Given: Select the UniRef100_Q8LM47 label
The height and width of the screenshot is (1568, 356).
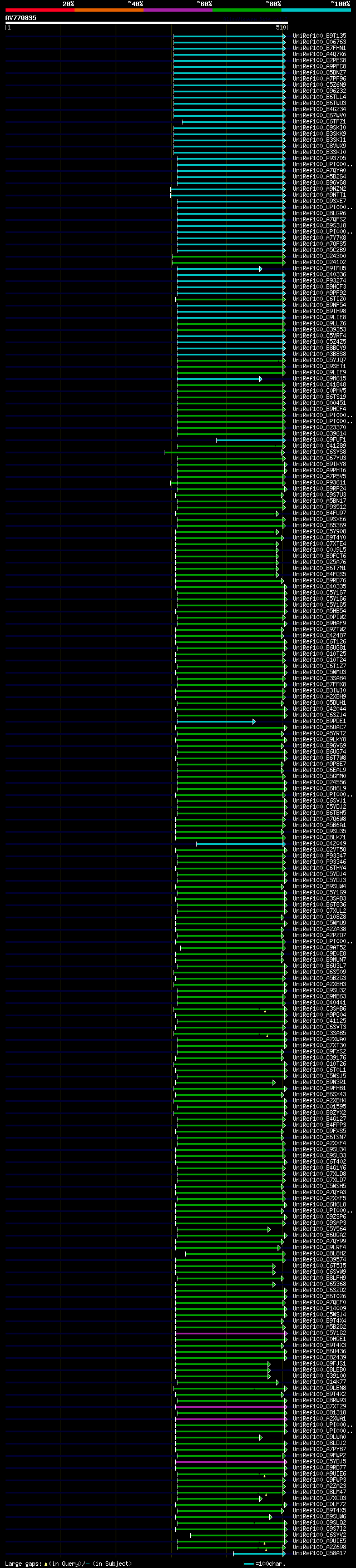Looking at the screenshot, I should [319, 1492].
